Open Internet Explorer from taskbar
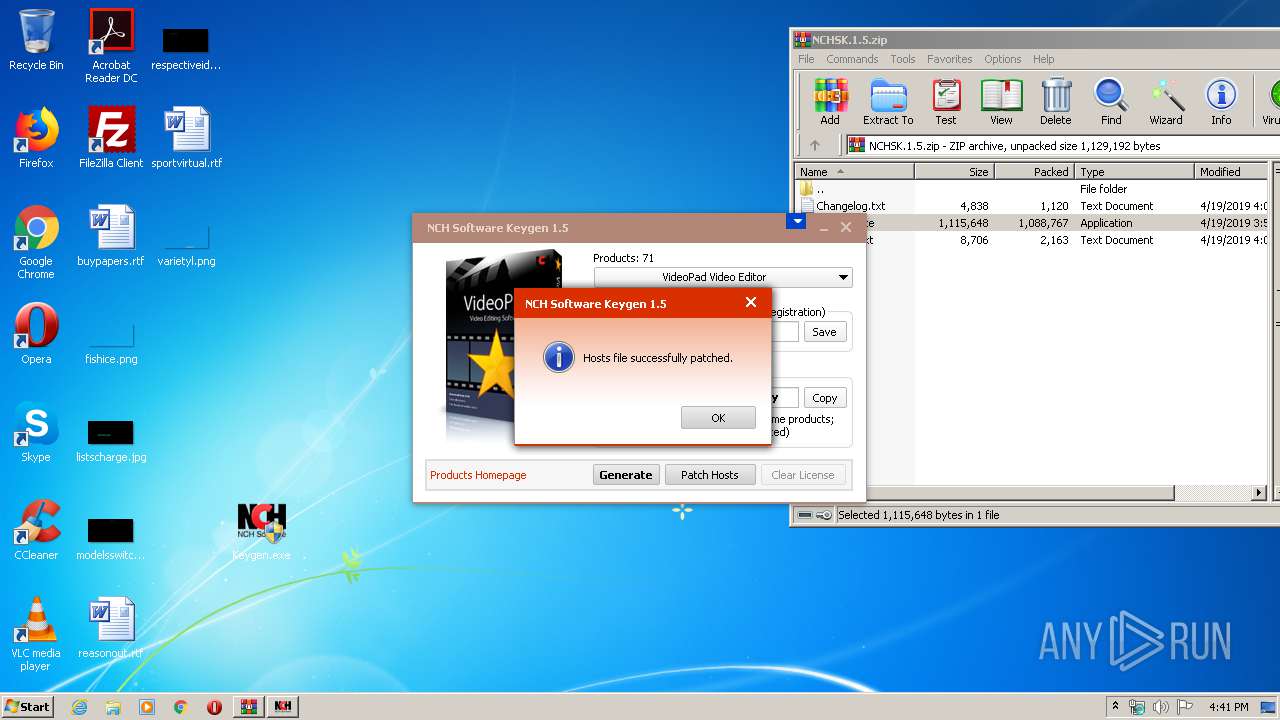Image resolution: width=1280 pixels, height=720 pixels. pyautogui.click(x=79, y=707)
